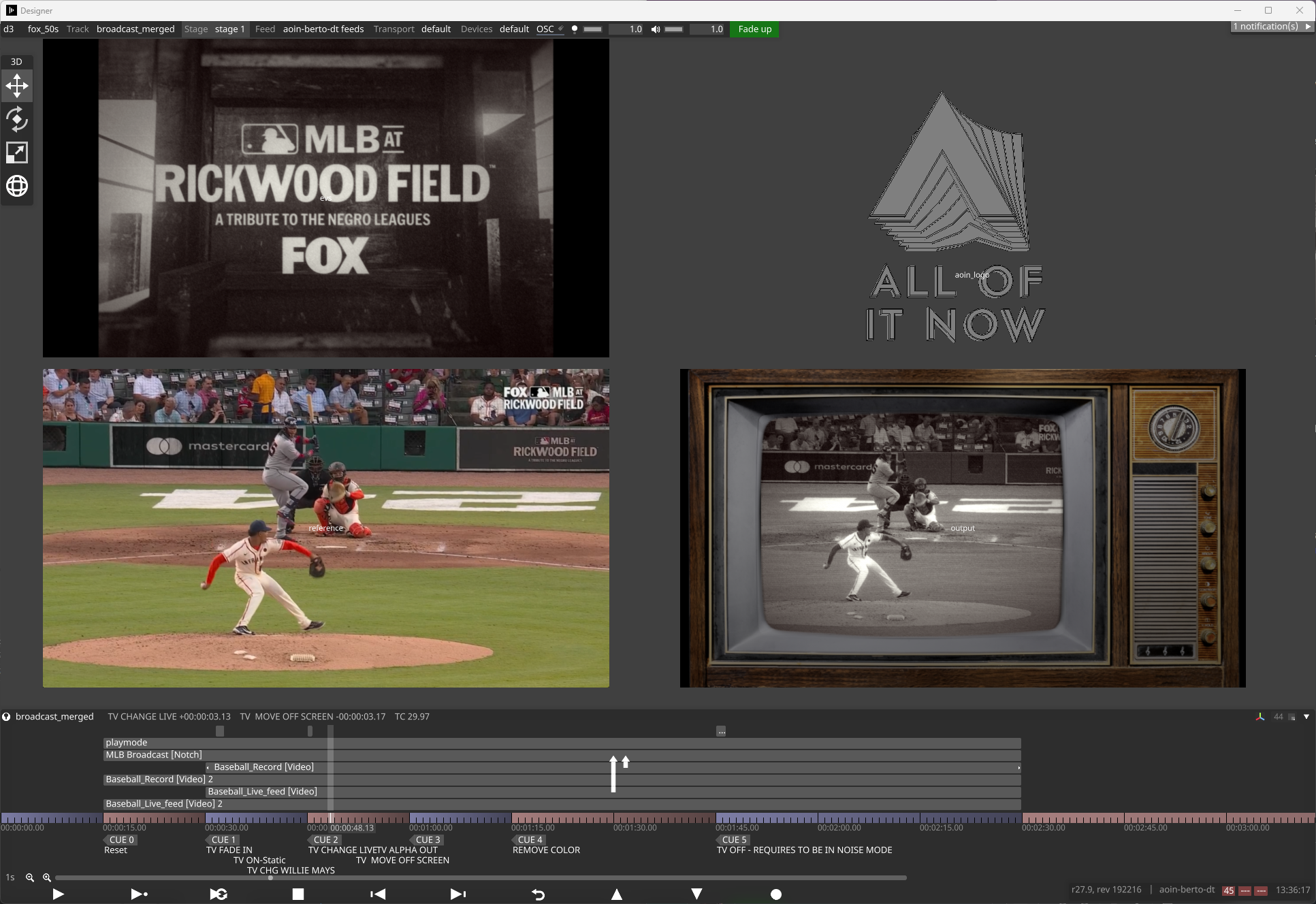
Task: Click the brightness value 1.0 field
Action: click(626, 29)
